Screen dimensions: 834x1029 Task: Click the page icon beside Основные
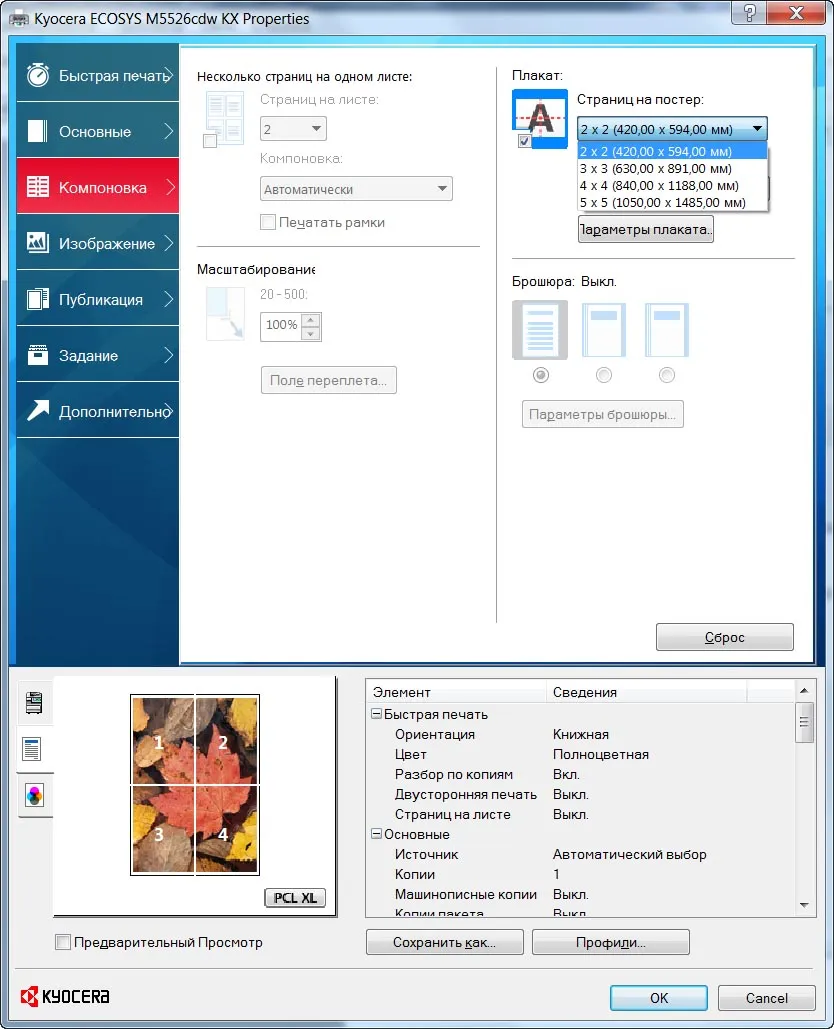(x=37, y=131)
